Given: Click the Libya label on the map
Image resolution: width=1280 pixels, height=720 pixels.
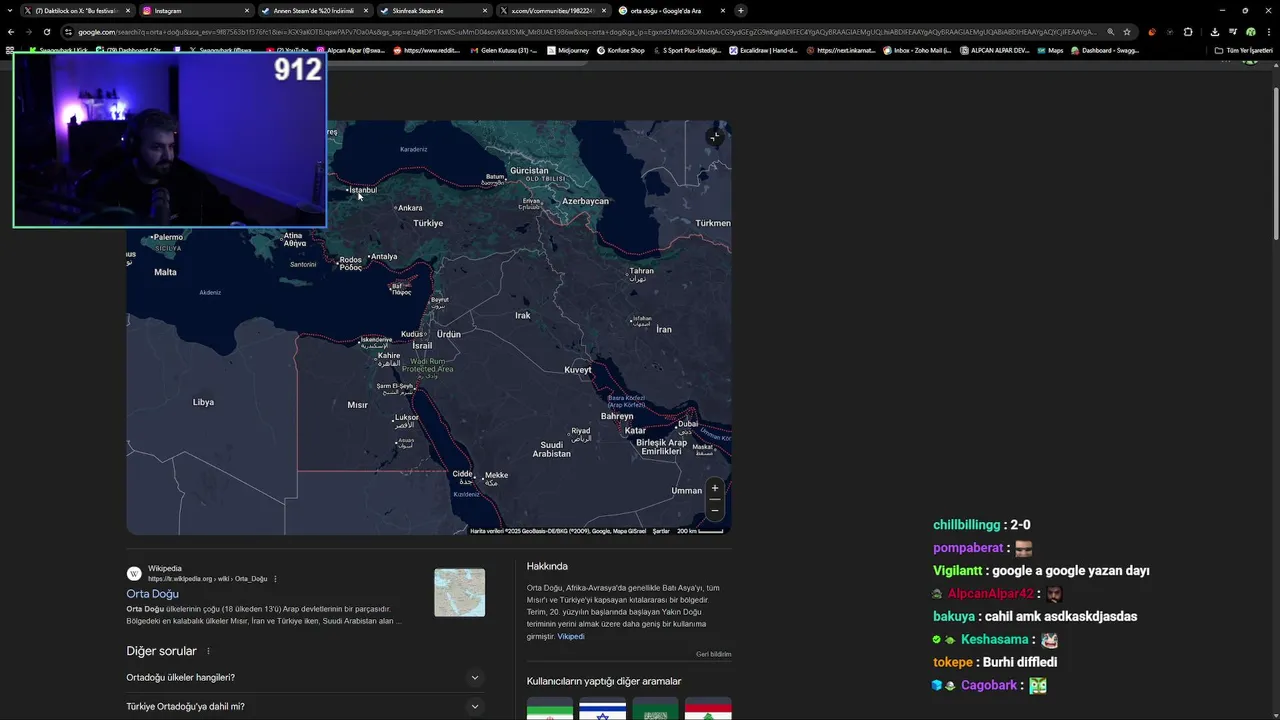Looking at the screenshot, I should [203, 402].
